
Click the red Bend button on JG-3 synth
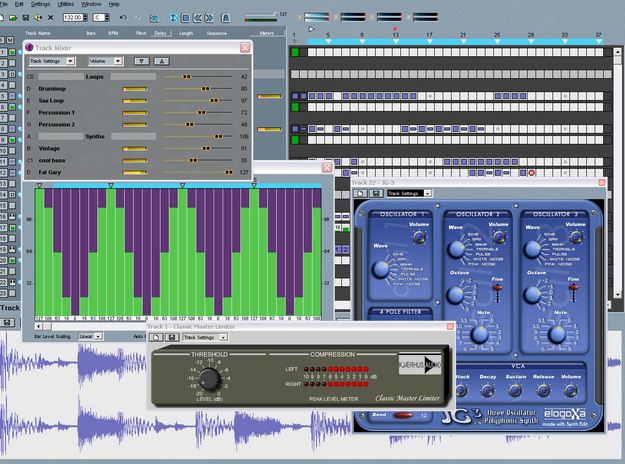point(403,415)
